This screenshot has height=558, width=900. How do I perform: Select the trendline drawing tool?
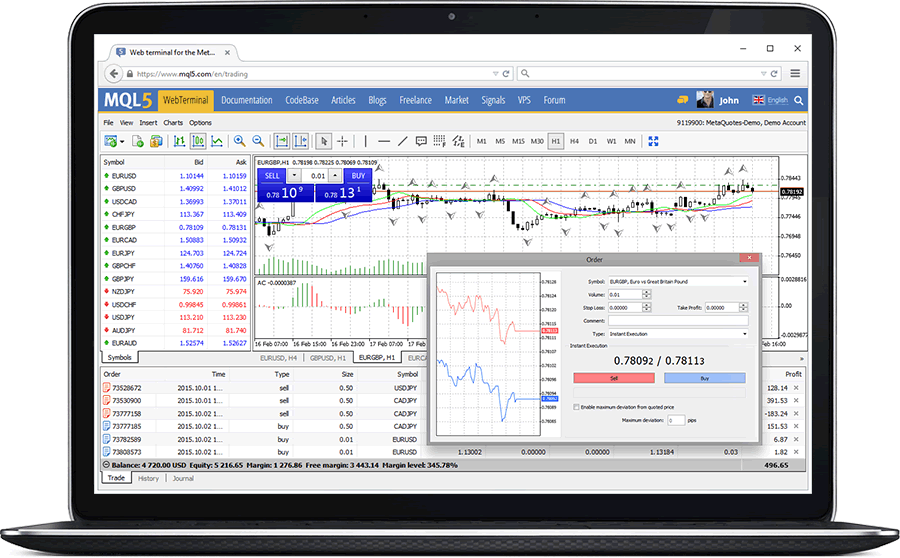pos(403,141)
